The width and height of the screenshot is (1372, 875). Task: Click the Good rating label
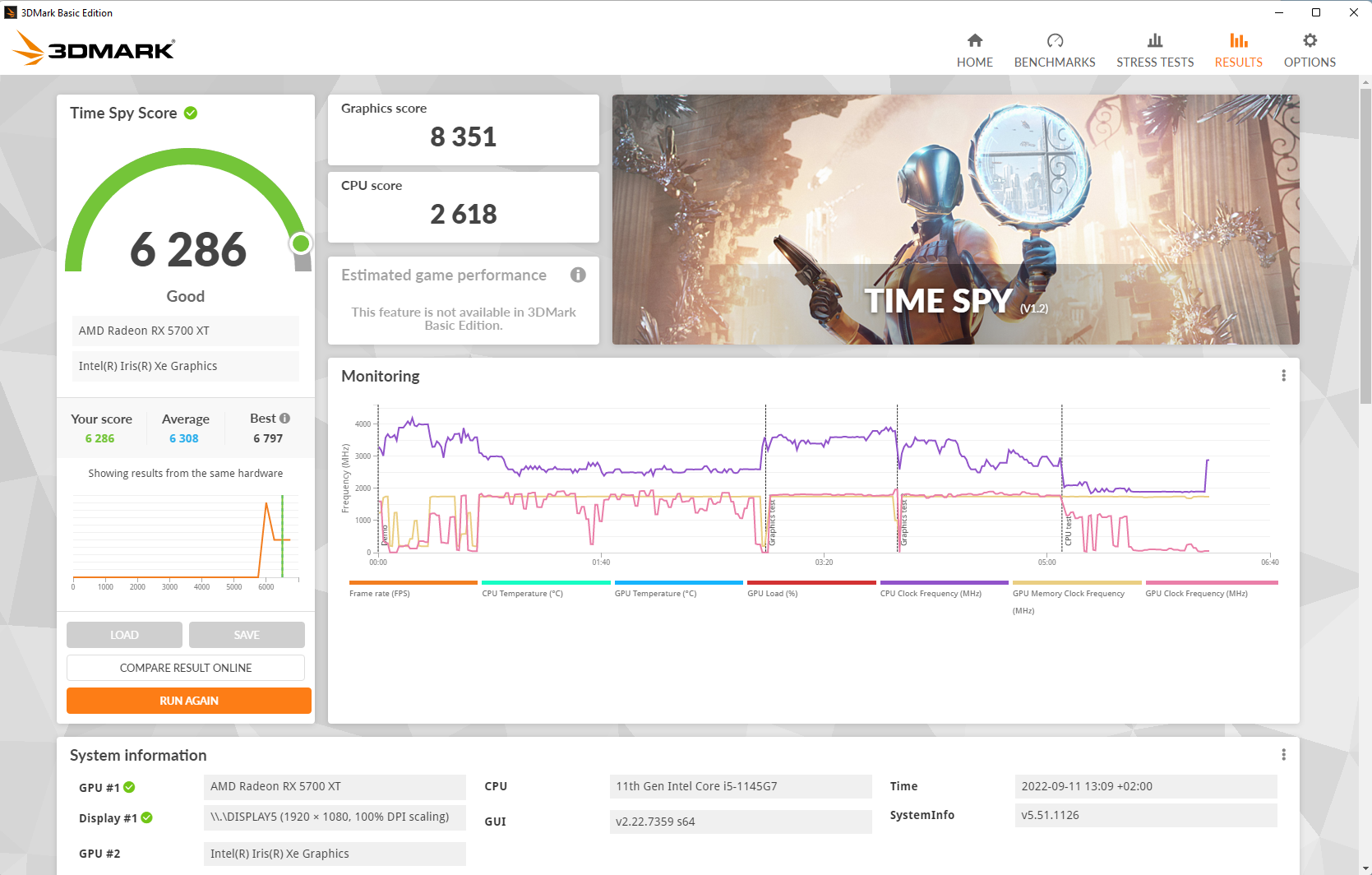click(x=186, y=296)
